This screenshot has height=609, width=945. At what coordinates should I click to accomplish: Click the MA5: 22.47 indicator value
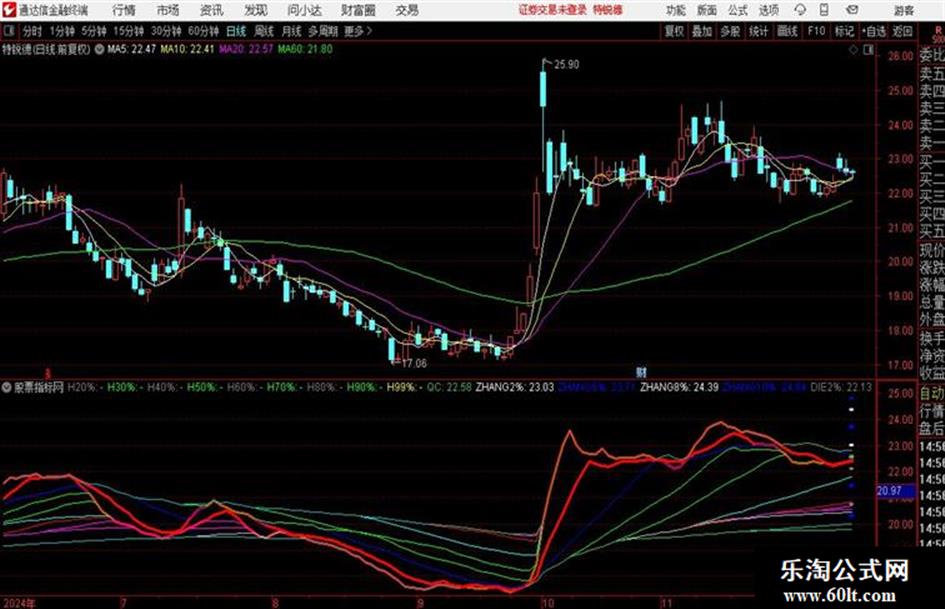point(131,49)
